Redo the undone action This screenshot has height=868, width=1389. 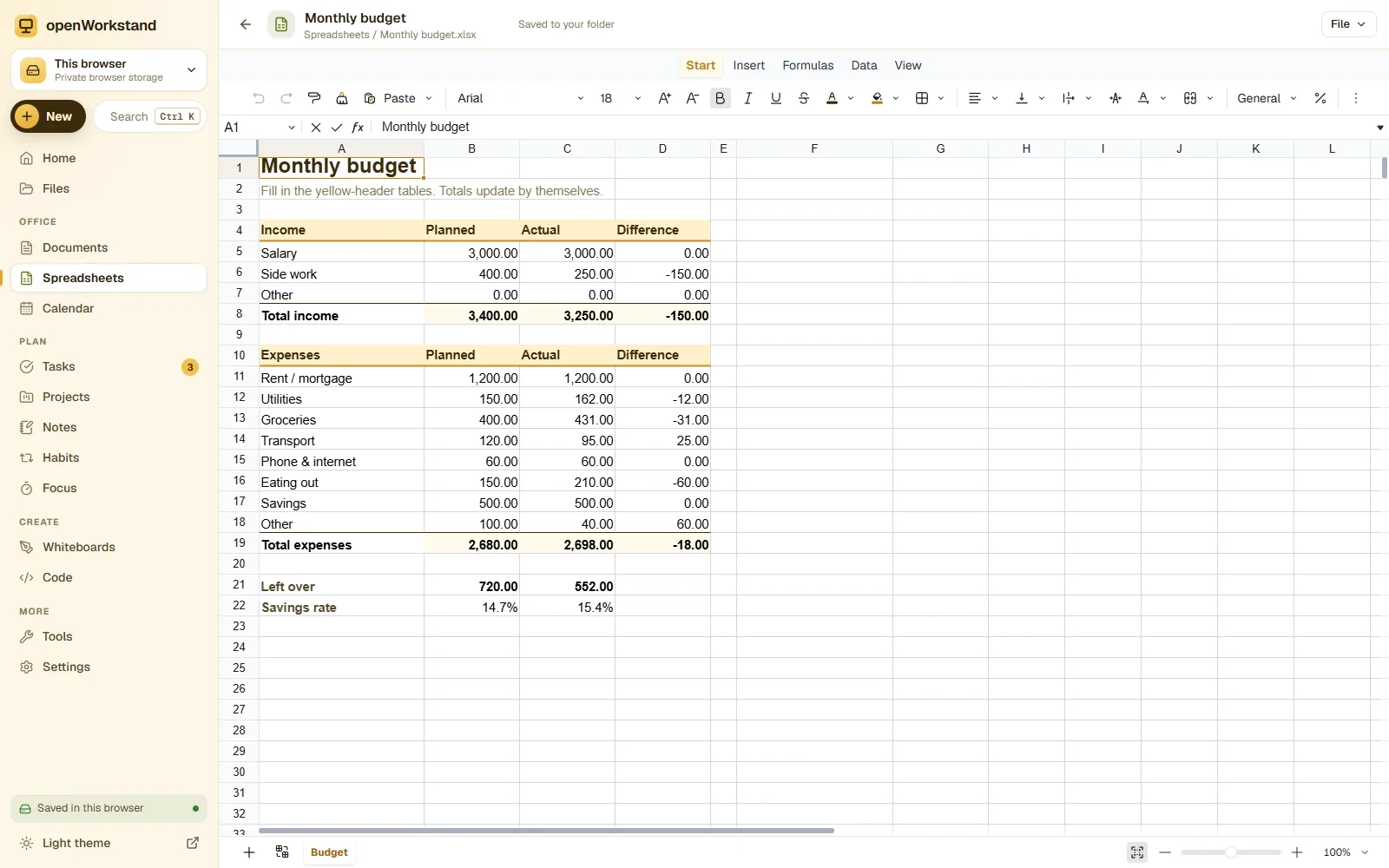286,98
